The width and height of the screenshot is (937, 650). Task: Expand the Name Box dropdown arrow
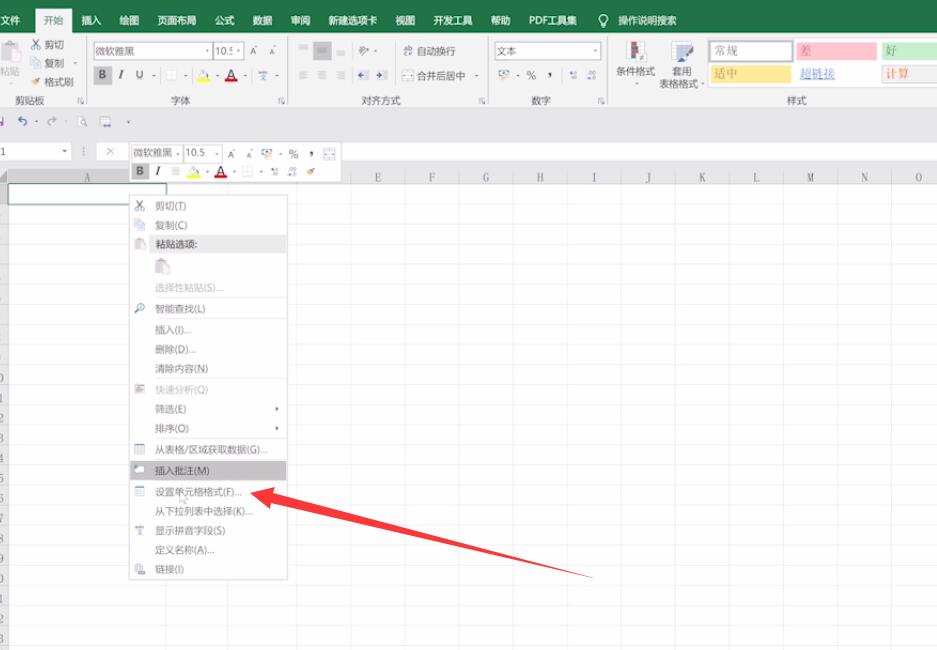[x=65, y=151]
